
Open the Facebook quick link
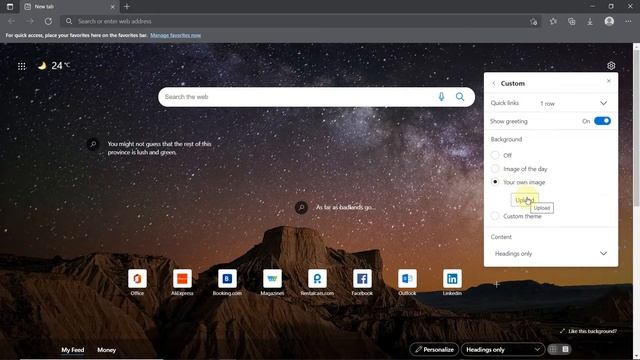[362, 282]
